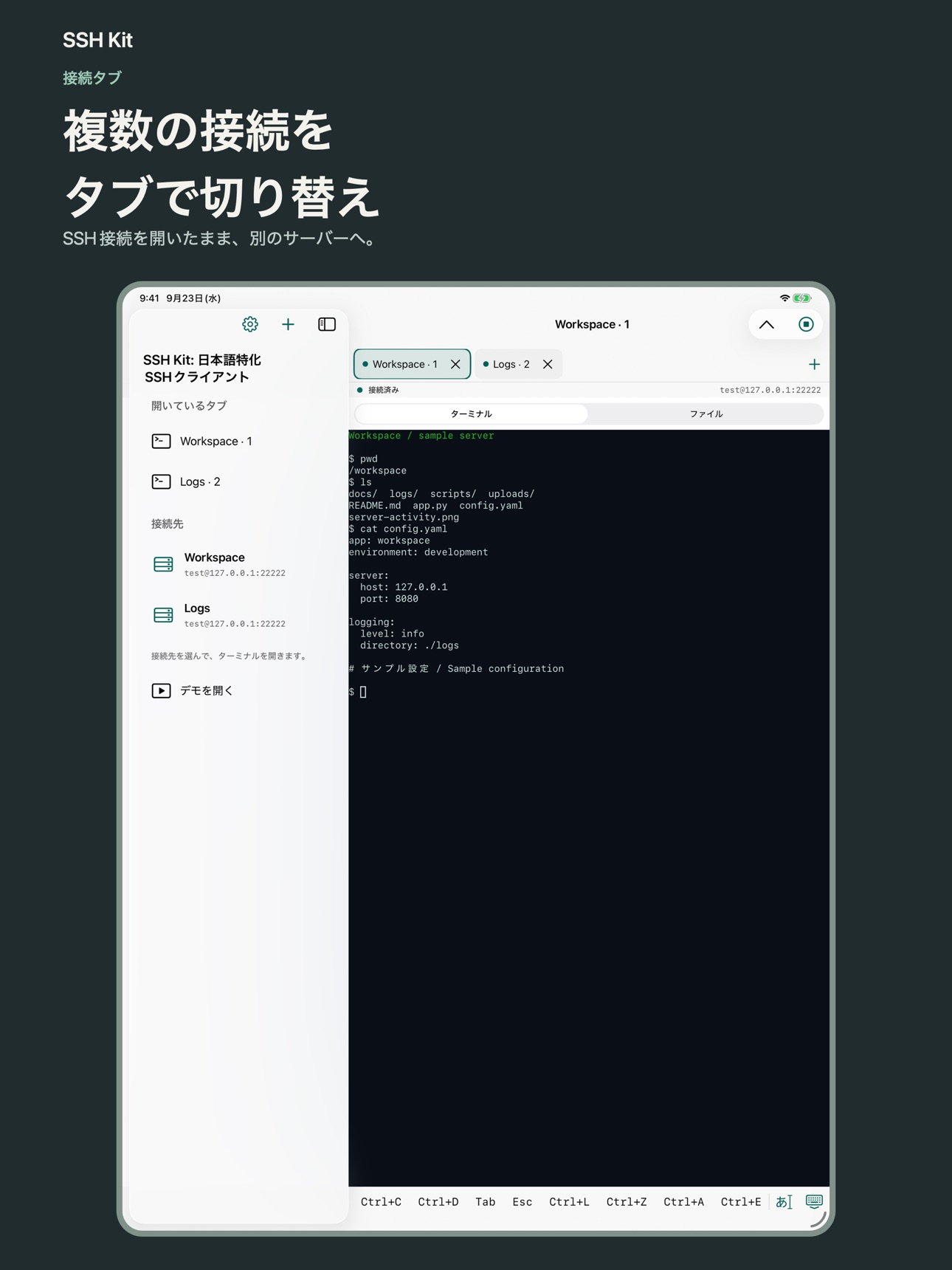The width and height of the screenshot is (952, 1270).
Task: Select the Logs connection server entry
Action: point(238,615)
